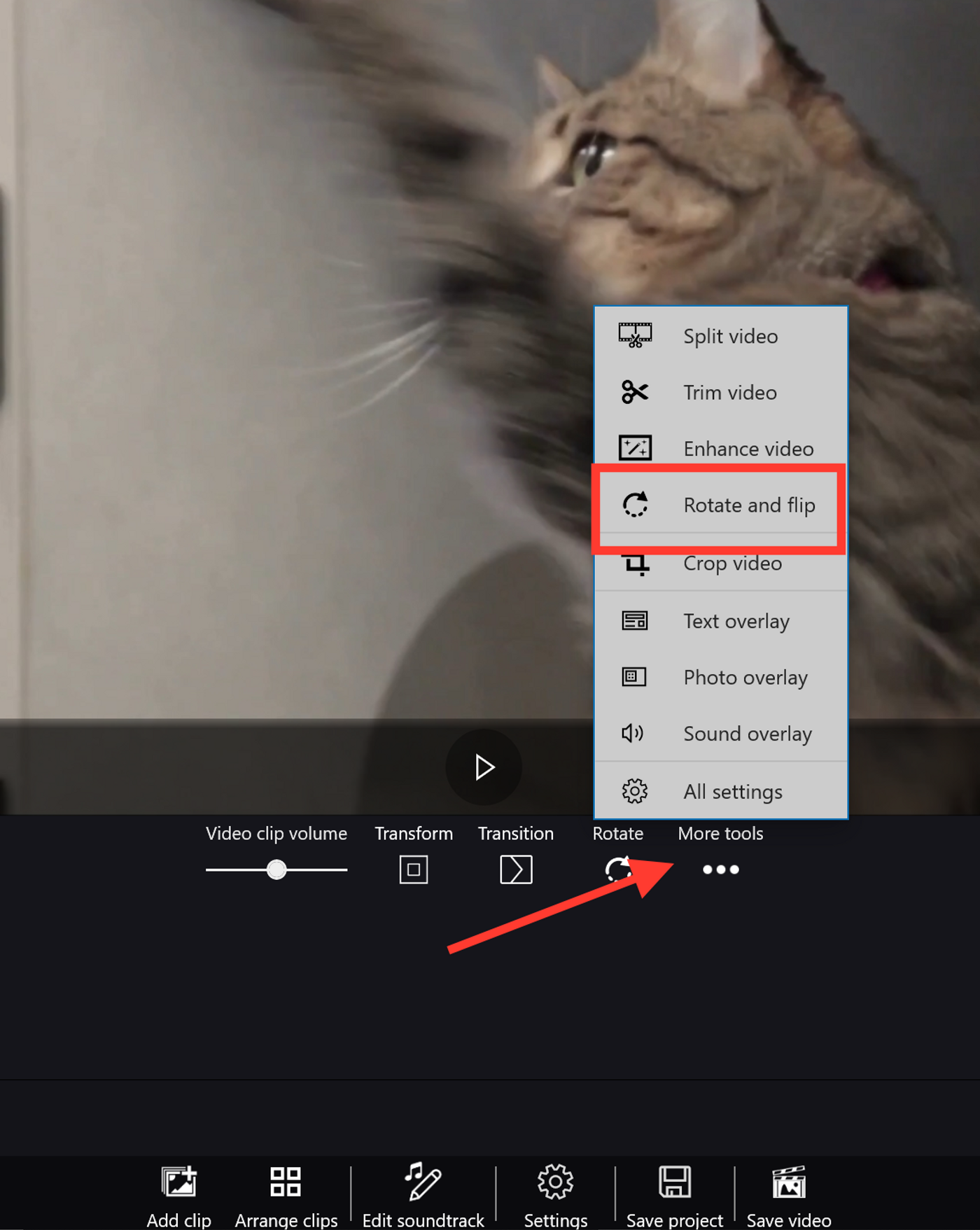Click the Rotate and flip menu icon

pyautogui.click(x=635, y=505)
